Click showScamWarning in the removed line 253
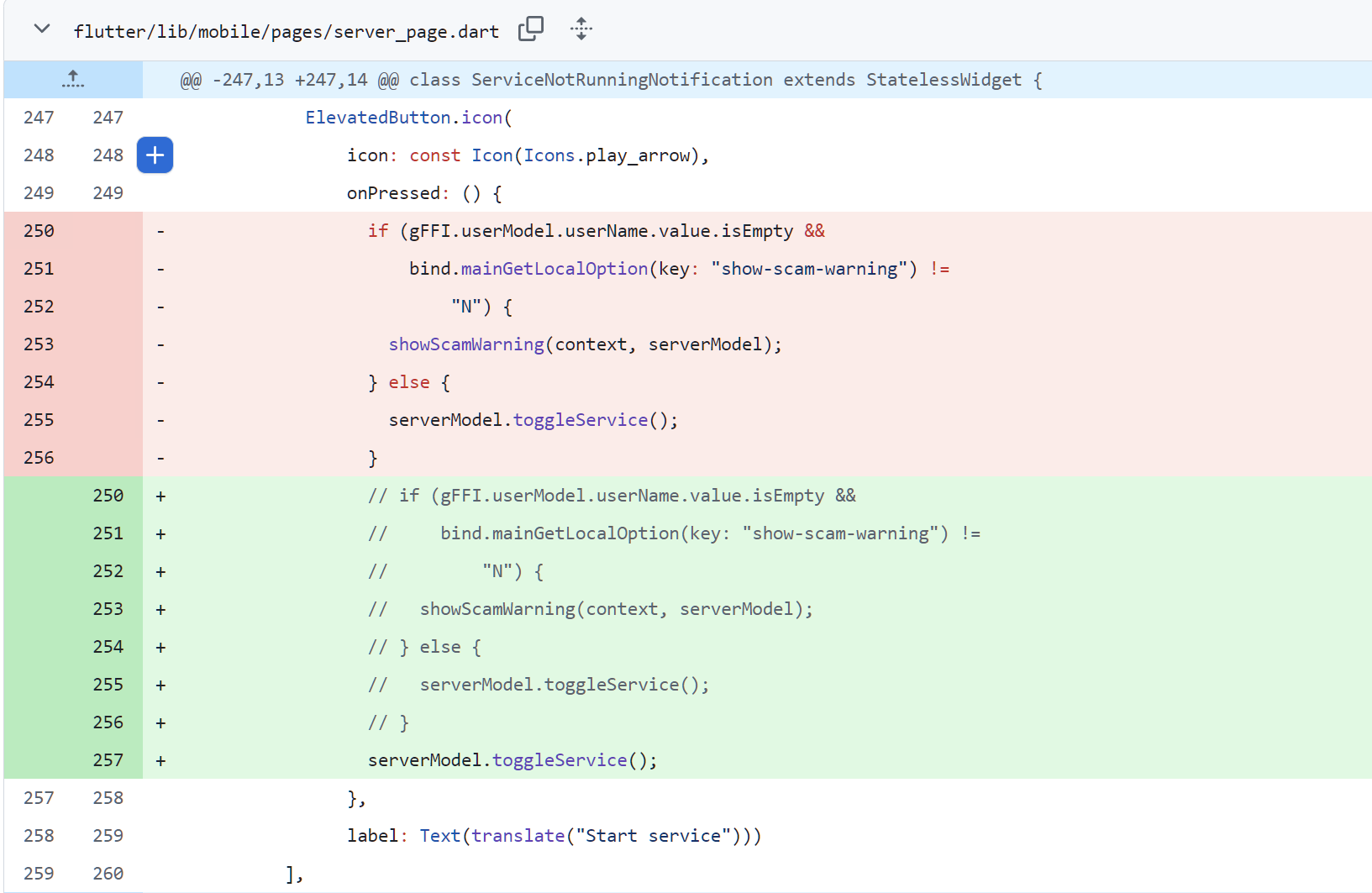Screen dimensions: 1372x893 pyautogui.click(x=466, y=344)
